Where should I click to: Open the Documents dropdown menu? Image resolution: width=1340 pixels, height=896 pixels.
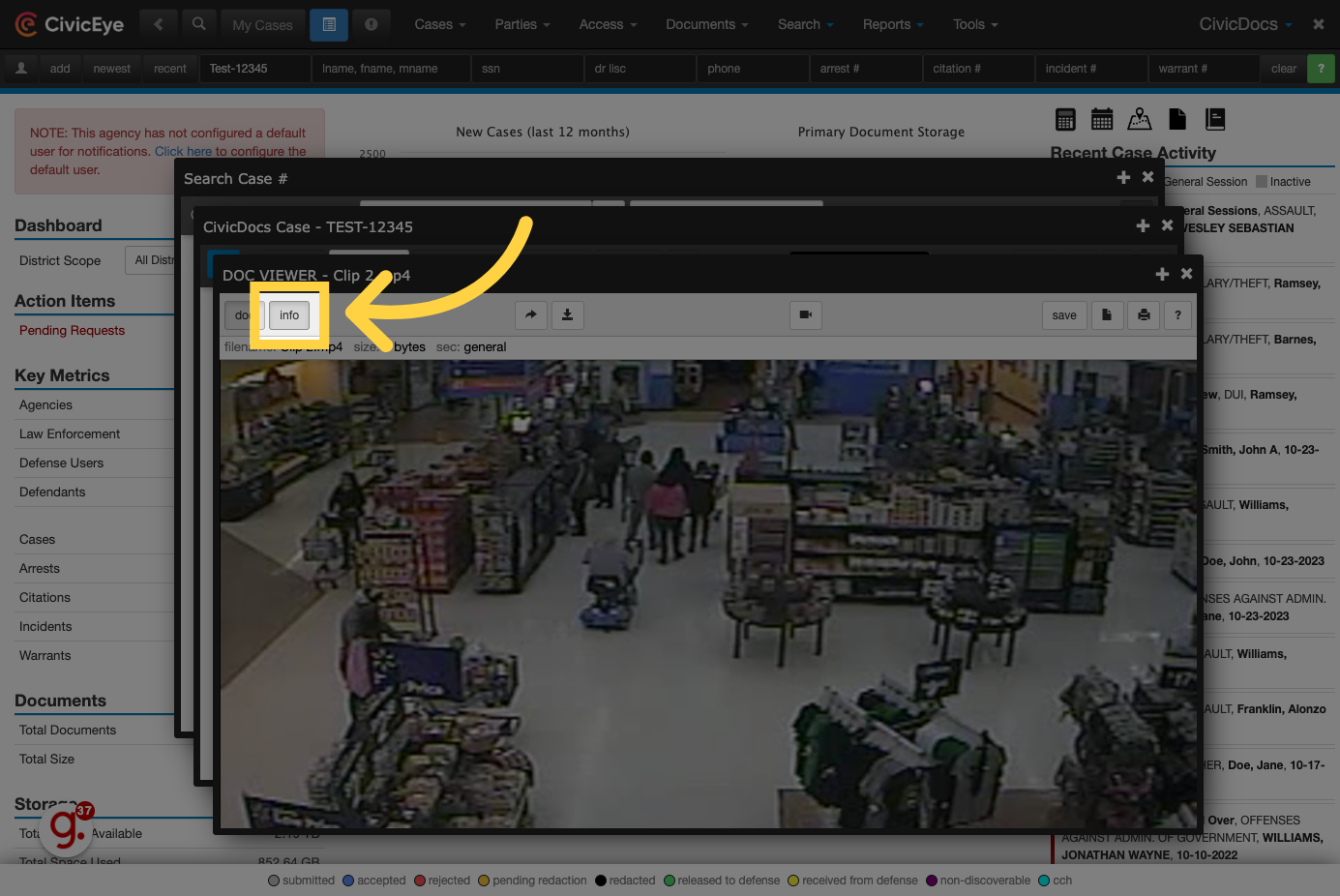[x=707, y=24]
